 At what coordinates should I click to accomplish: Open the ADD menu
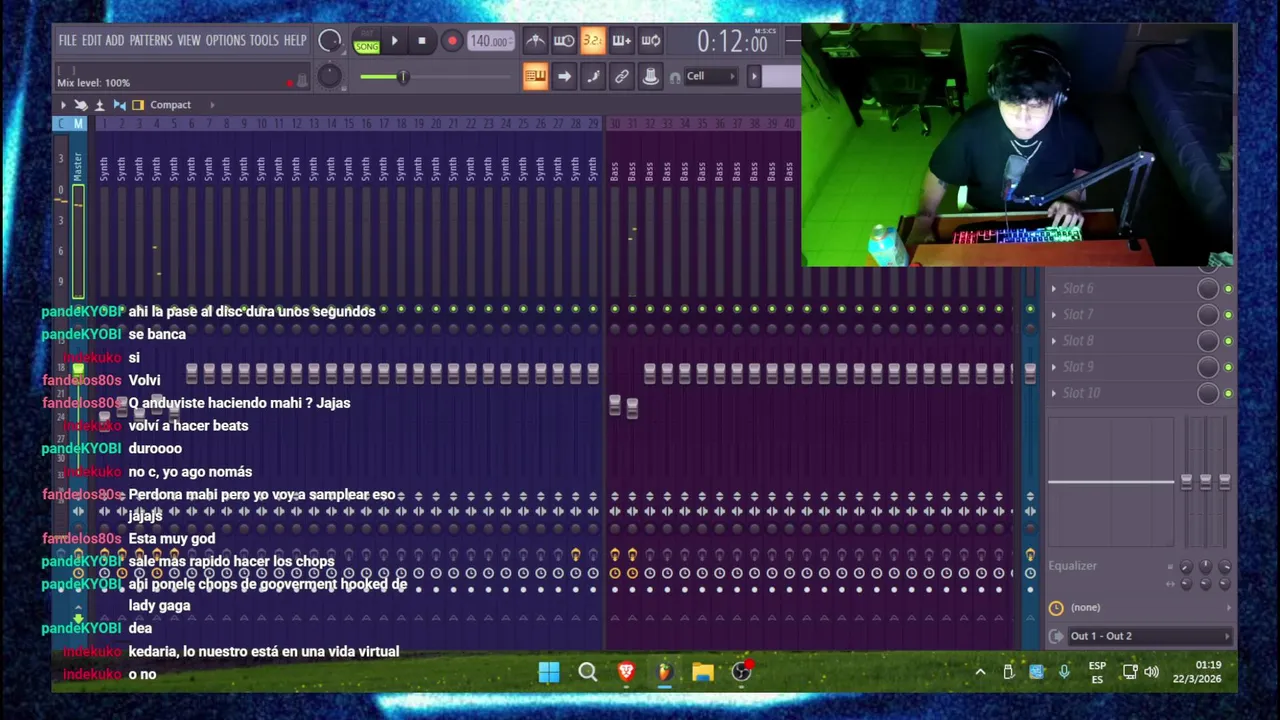tap(115, 41)
